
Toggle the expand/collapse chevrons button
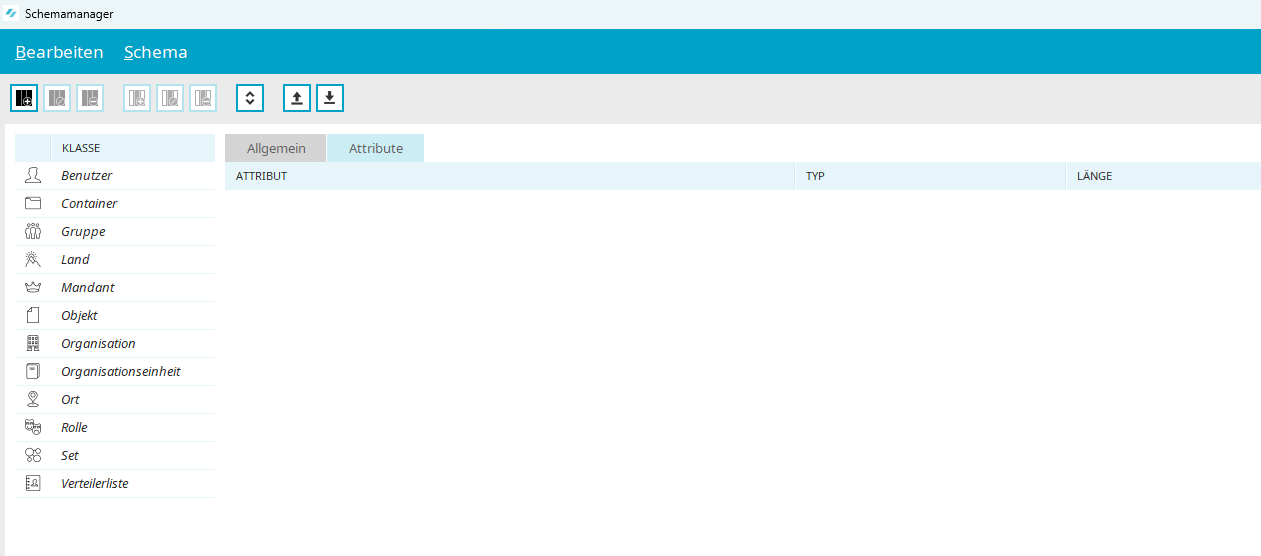pyautogui.click(x=250, y=98)
